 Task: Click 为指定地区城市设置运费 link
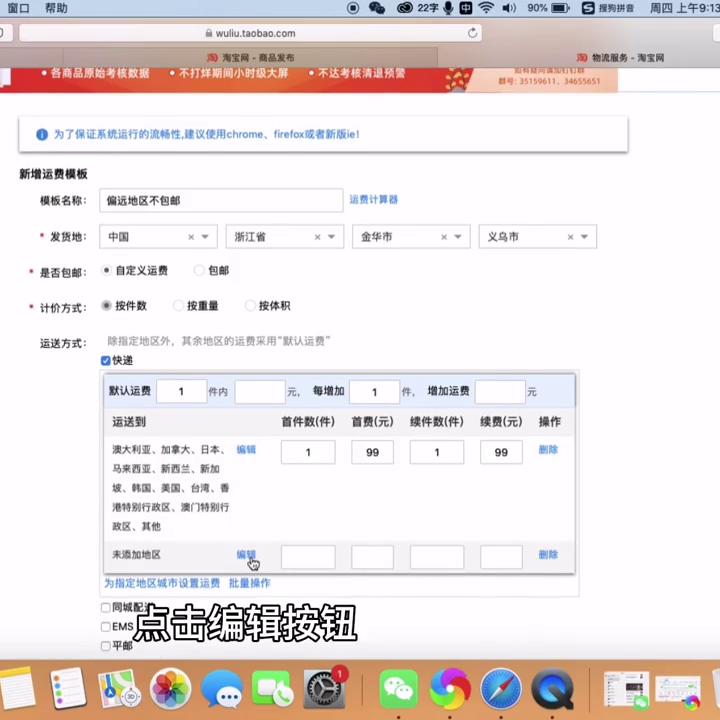(x=162, y=583)
